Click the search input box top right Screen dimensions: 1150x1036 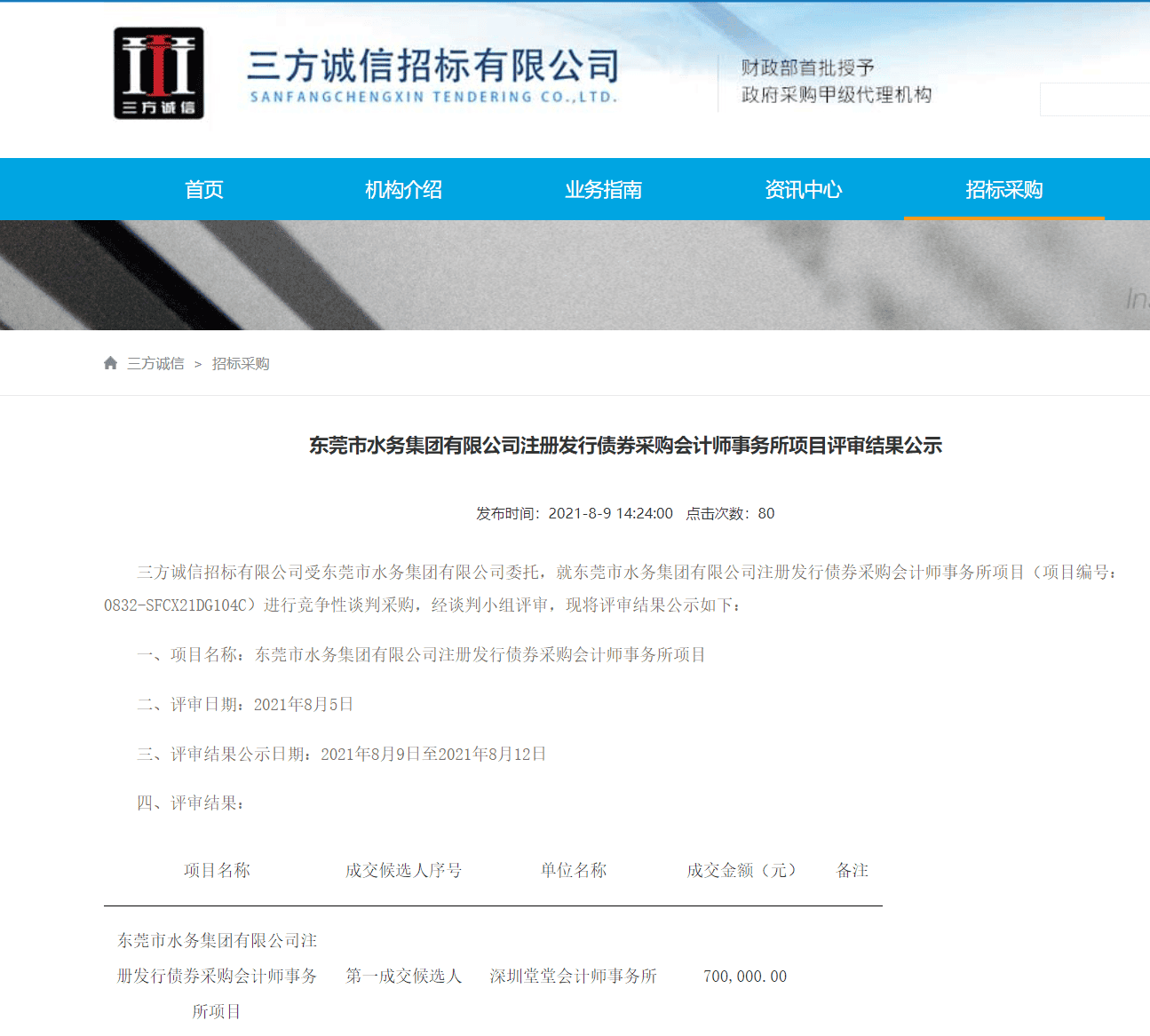1097,99
